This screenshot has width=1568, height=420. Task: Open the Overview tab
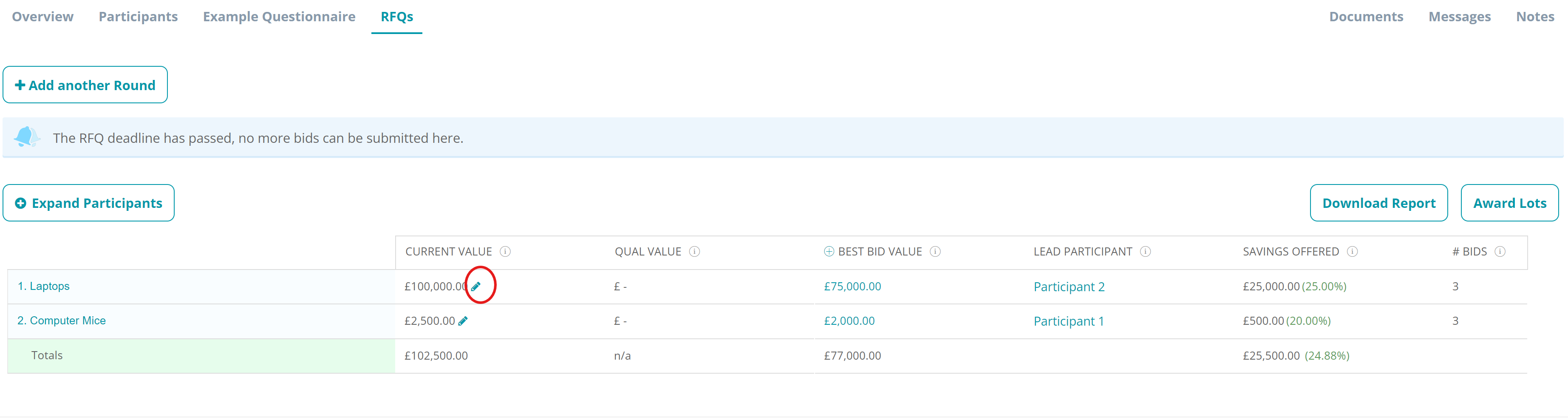tap(42, 17)
